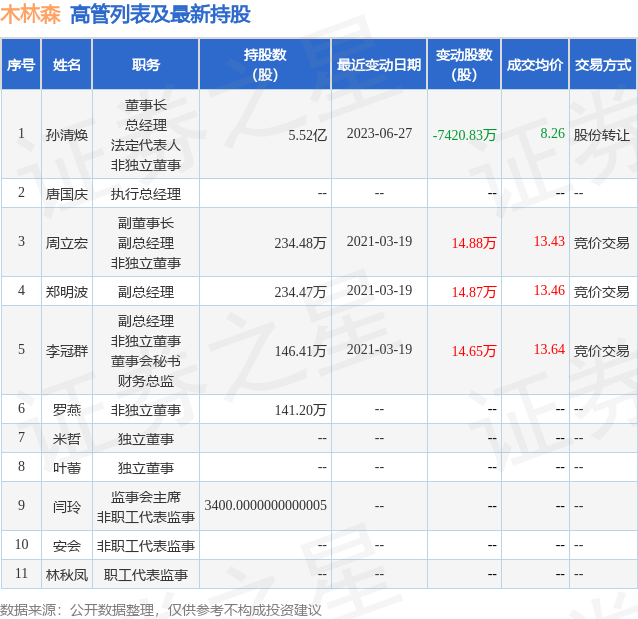Click 副董事长 position text

point(146,223)
